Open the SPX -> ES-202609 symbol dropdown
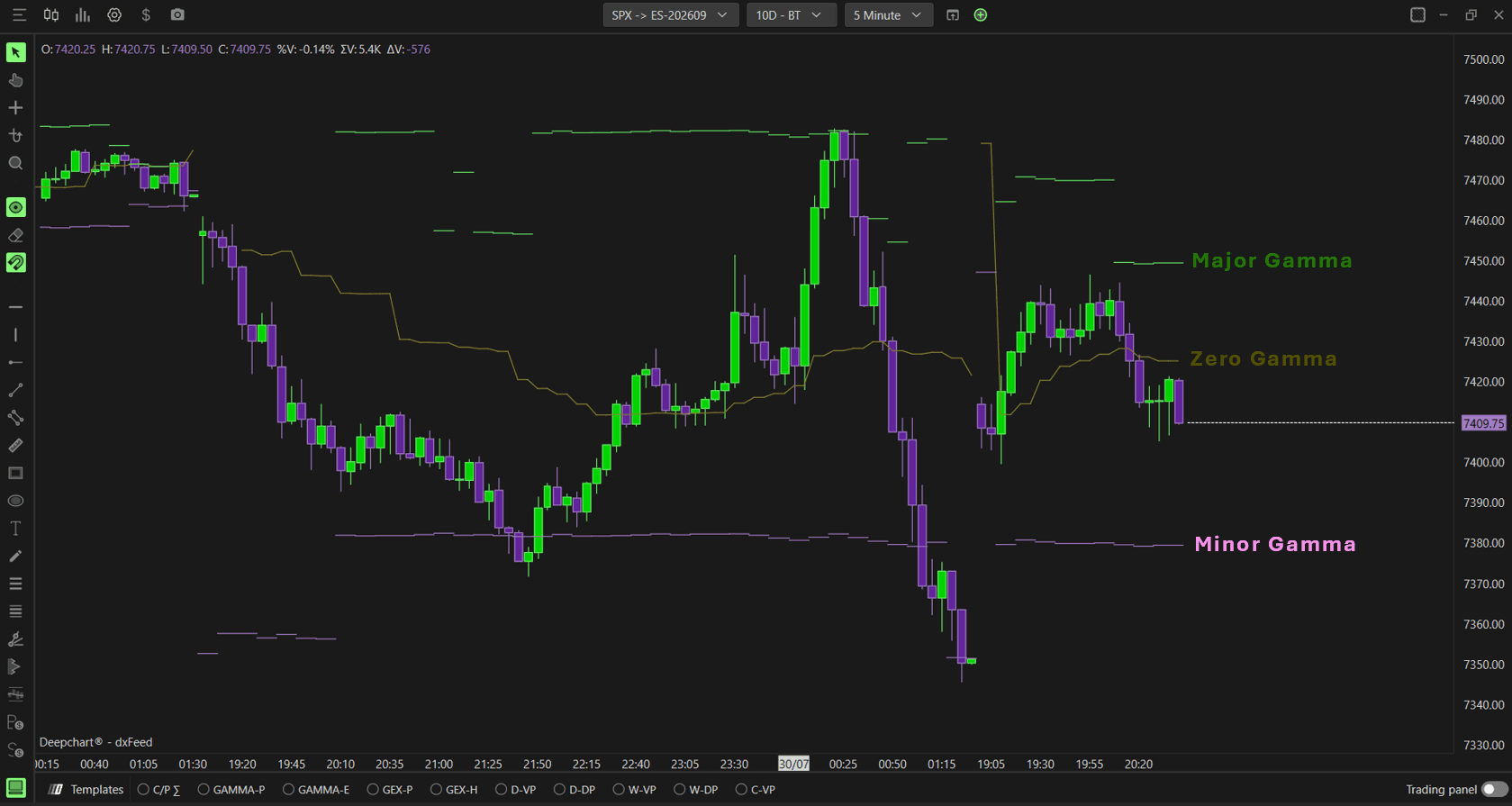Screen dimensions: 1512x806 [x=670, y=15]
